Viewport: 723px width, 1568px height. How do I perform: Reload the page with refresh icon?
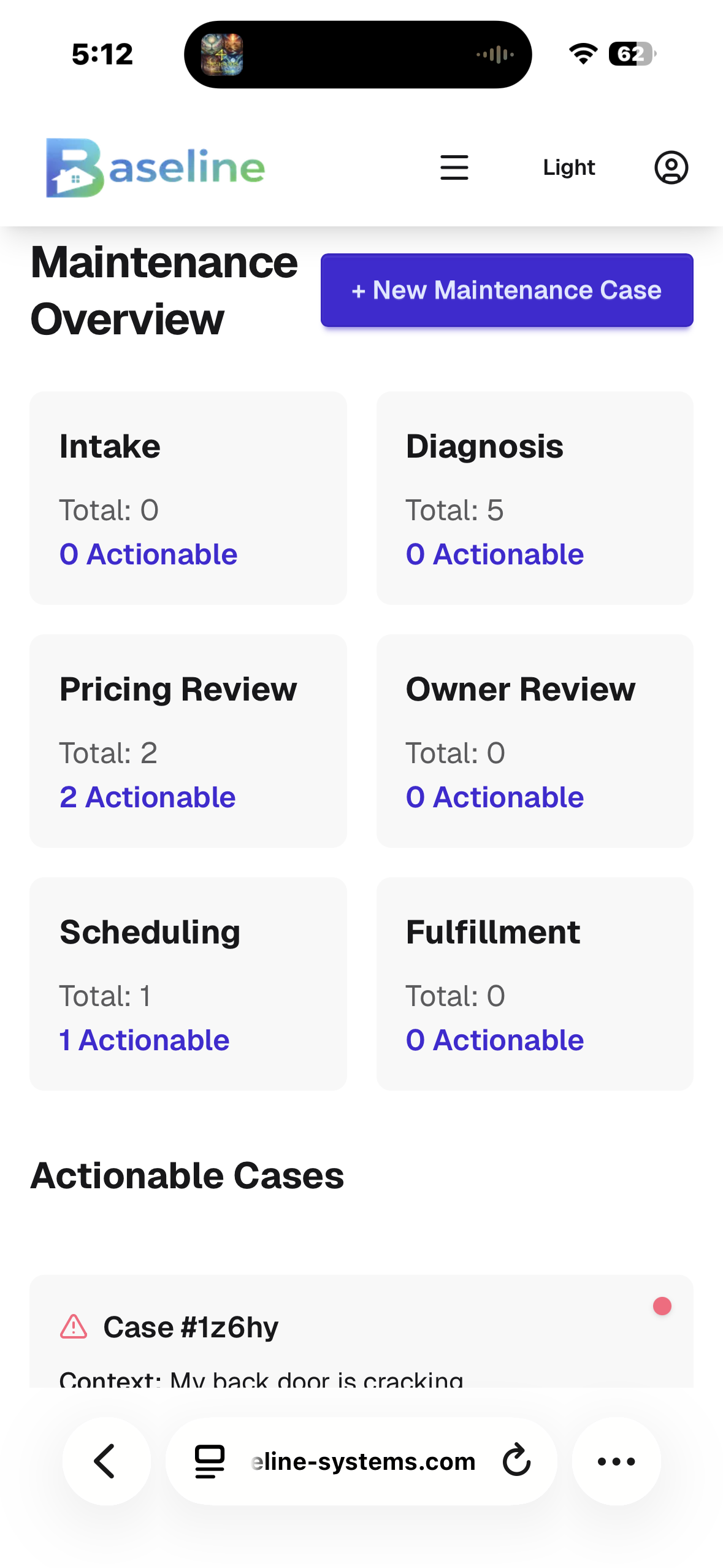click(x=516, y=1461)
